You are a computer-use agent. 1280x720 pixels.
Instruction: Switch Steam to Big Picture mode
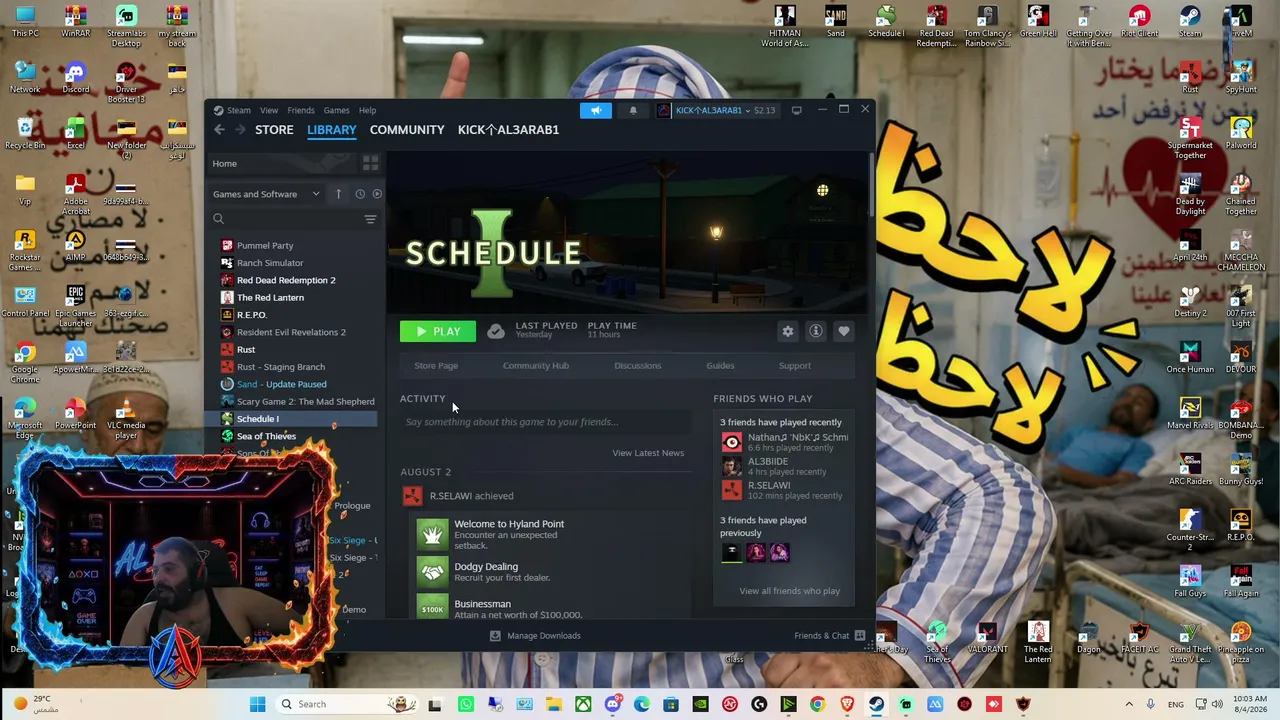(796, 110)
